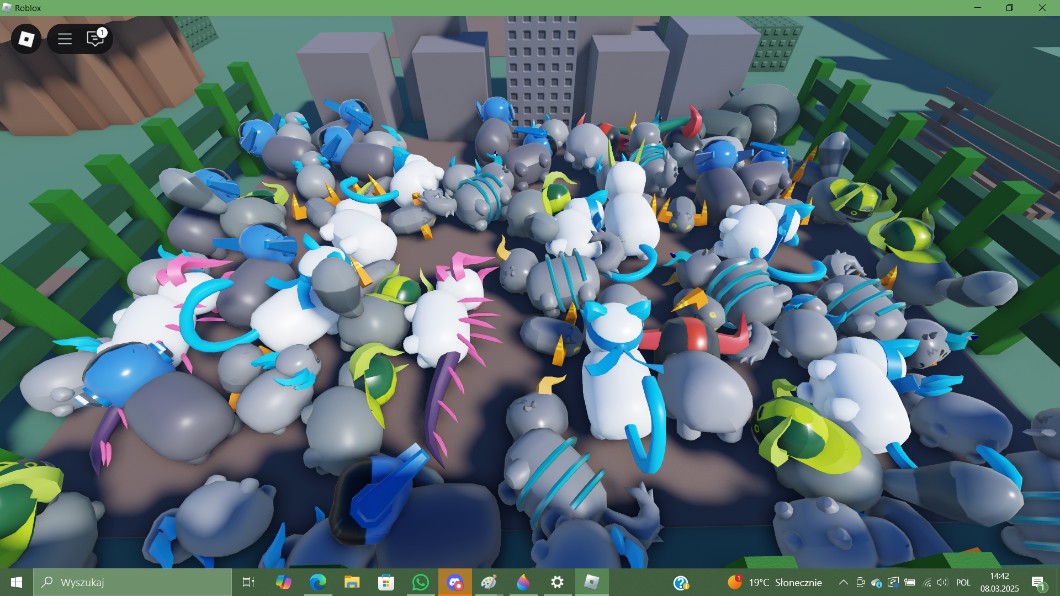Open File Explorer from the taskbar
The height and width of the screenshot is (596, 1060).
(x=352, y=582)
